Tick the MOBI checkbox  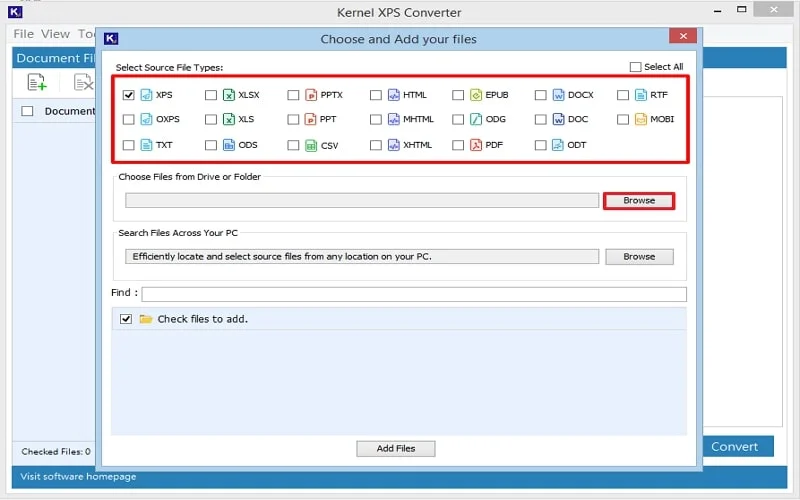pyautogui.click(x=622, y=119)
